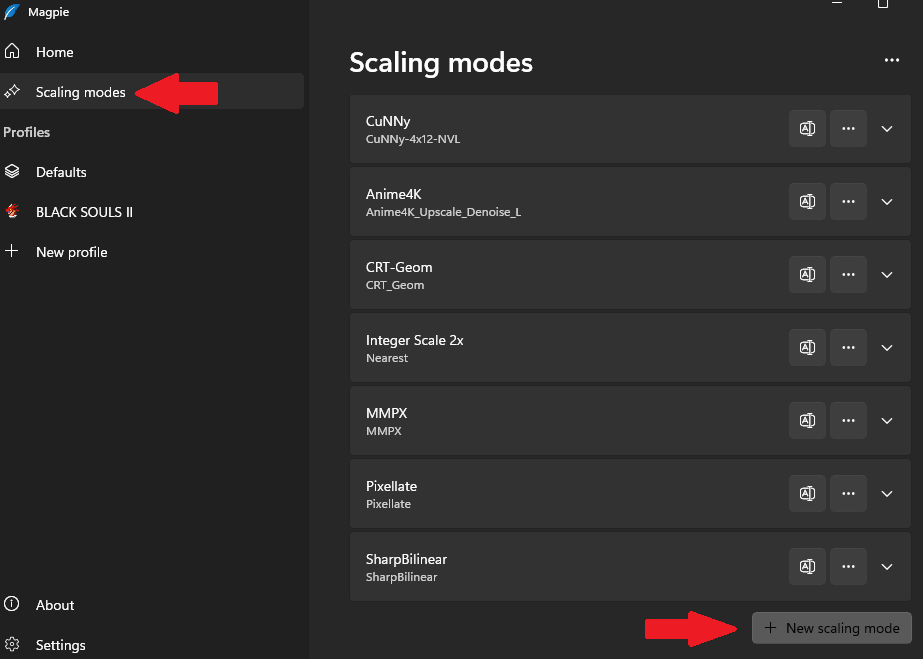
Task: Expand the CuNNy scaling mode
Action: [x=887, y=129]
